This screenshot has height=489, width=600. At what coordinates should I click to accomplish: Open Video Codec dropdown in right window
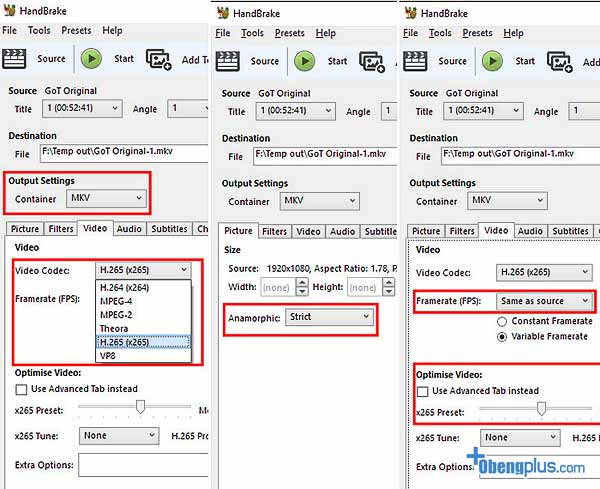point(544,272)
